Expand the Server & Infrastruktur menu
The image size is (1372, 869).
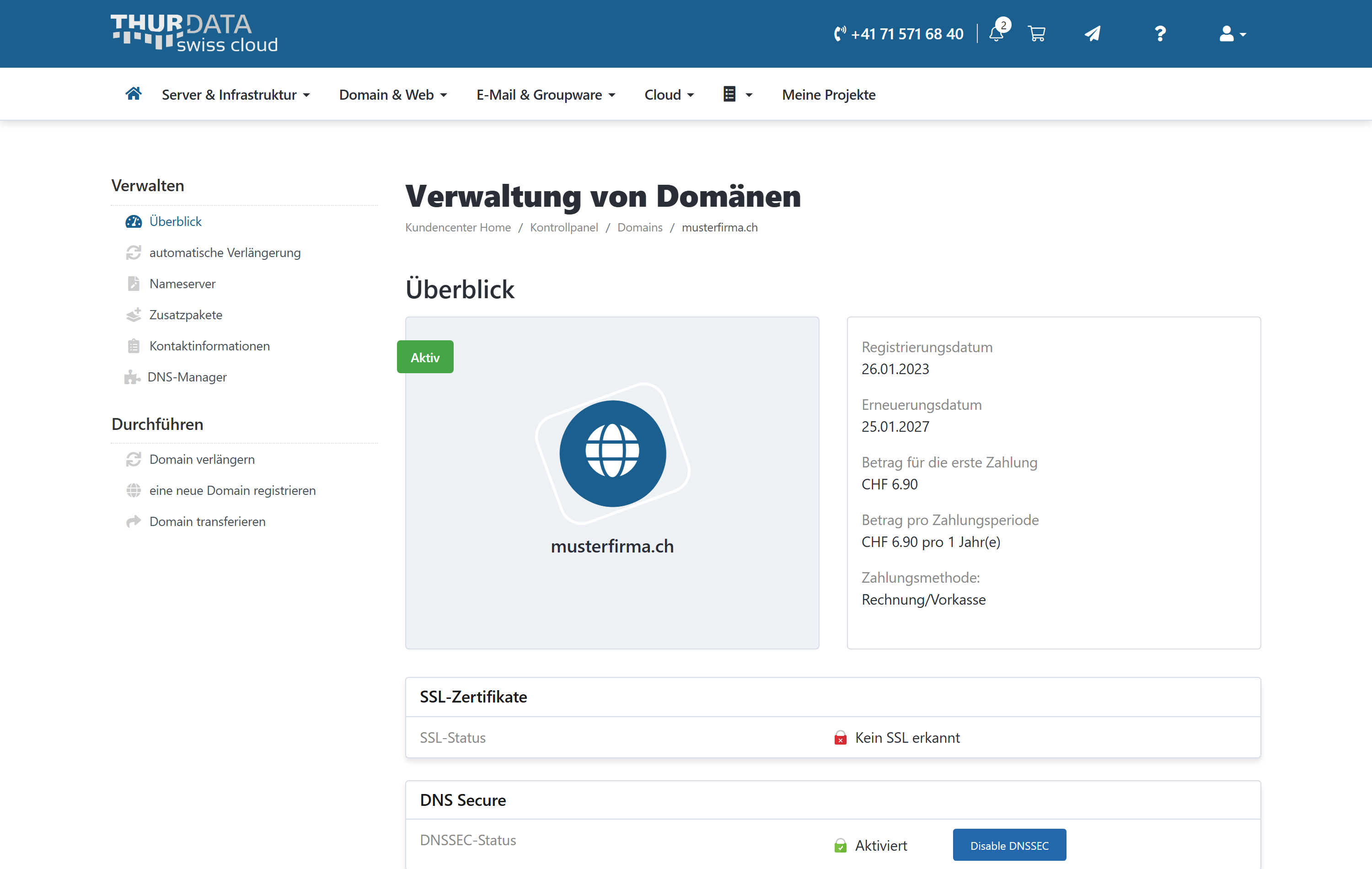(x=236, y=95)
